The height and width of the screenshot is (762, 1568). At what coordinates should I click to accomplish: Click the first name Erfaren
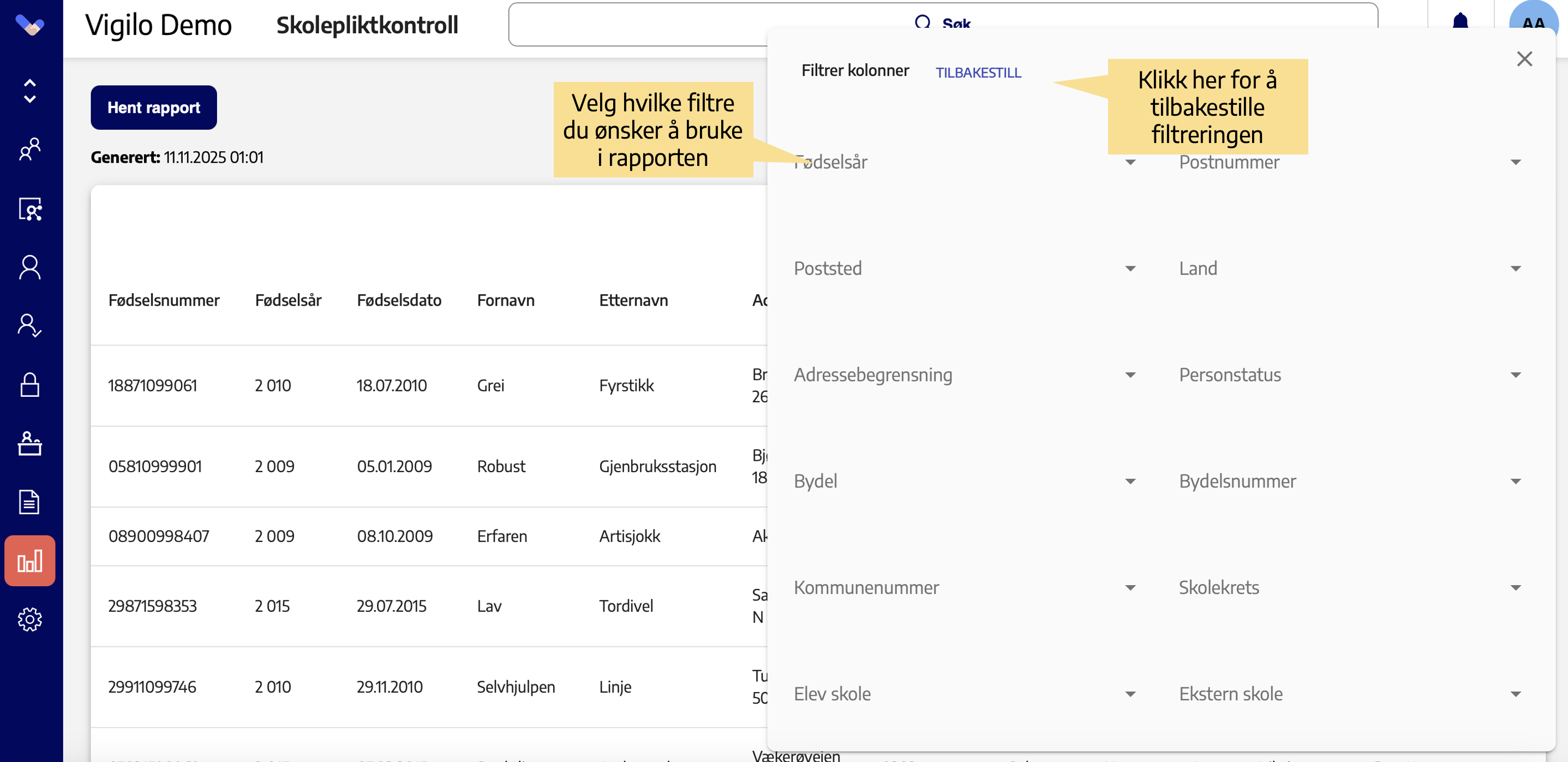point(501,536)
